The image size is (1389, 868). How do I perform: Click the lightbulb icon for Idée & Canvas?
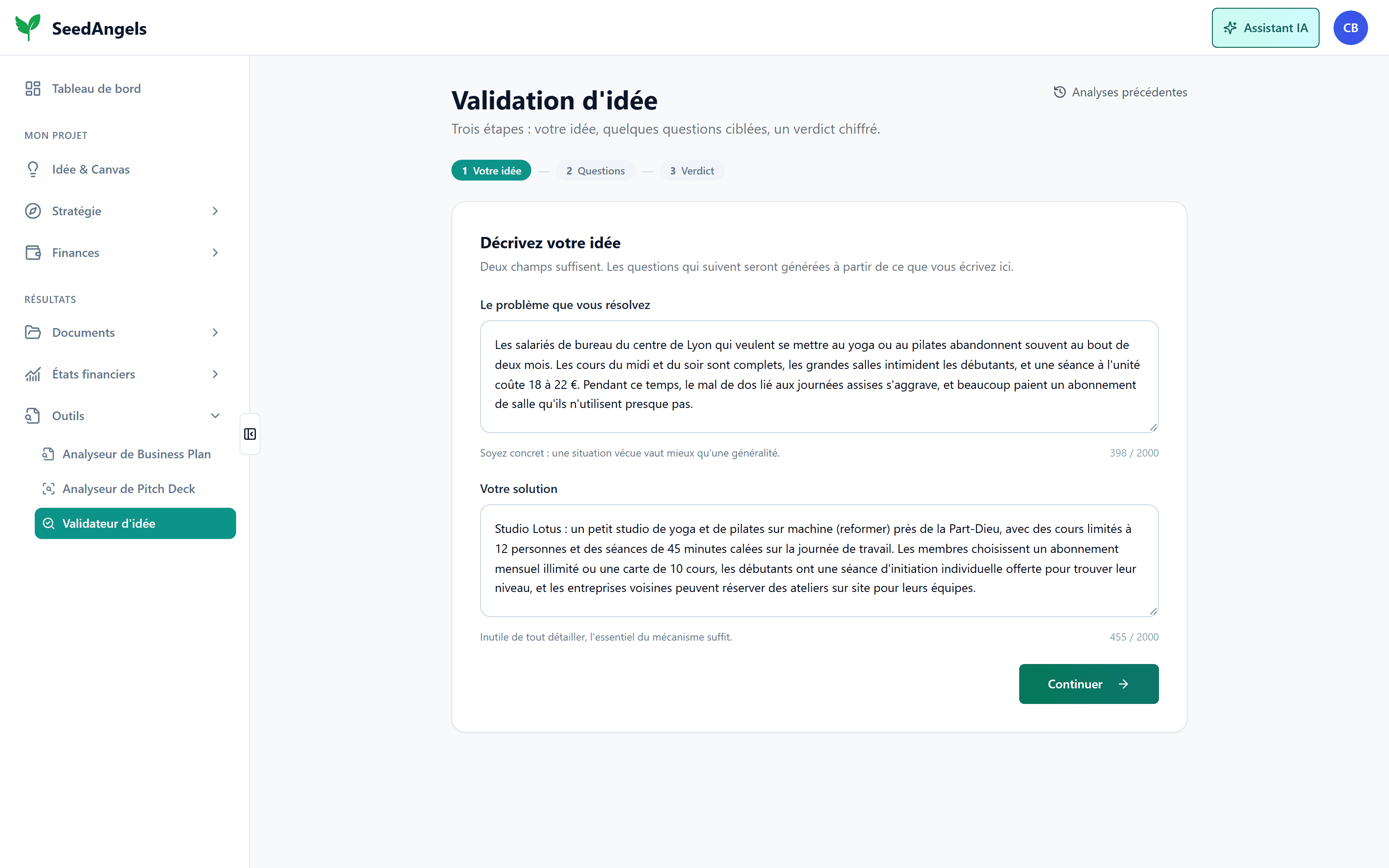[x=33, y=169]
